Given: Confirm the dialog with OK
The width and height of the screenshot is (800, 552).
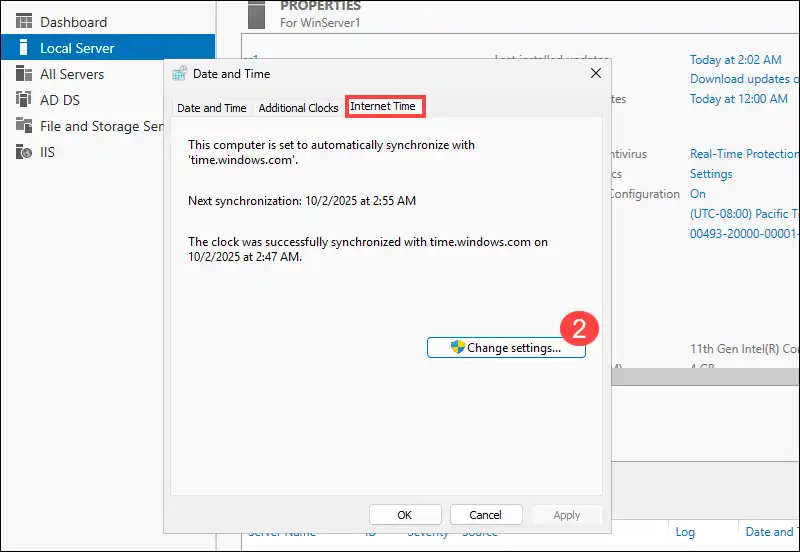Looking at the screenshot, I should [x=404, y=515].
